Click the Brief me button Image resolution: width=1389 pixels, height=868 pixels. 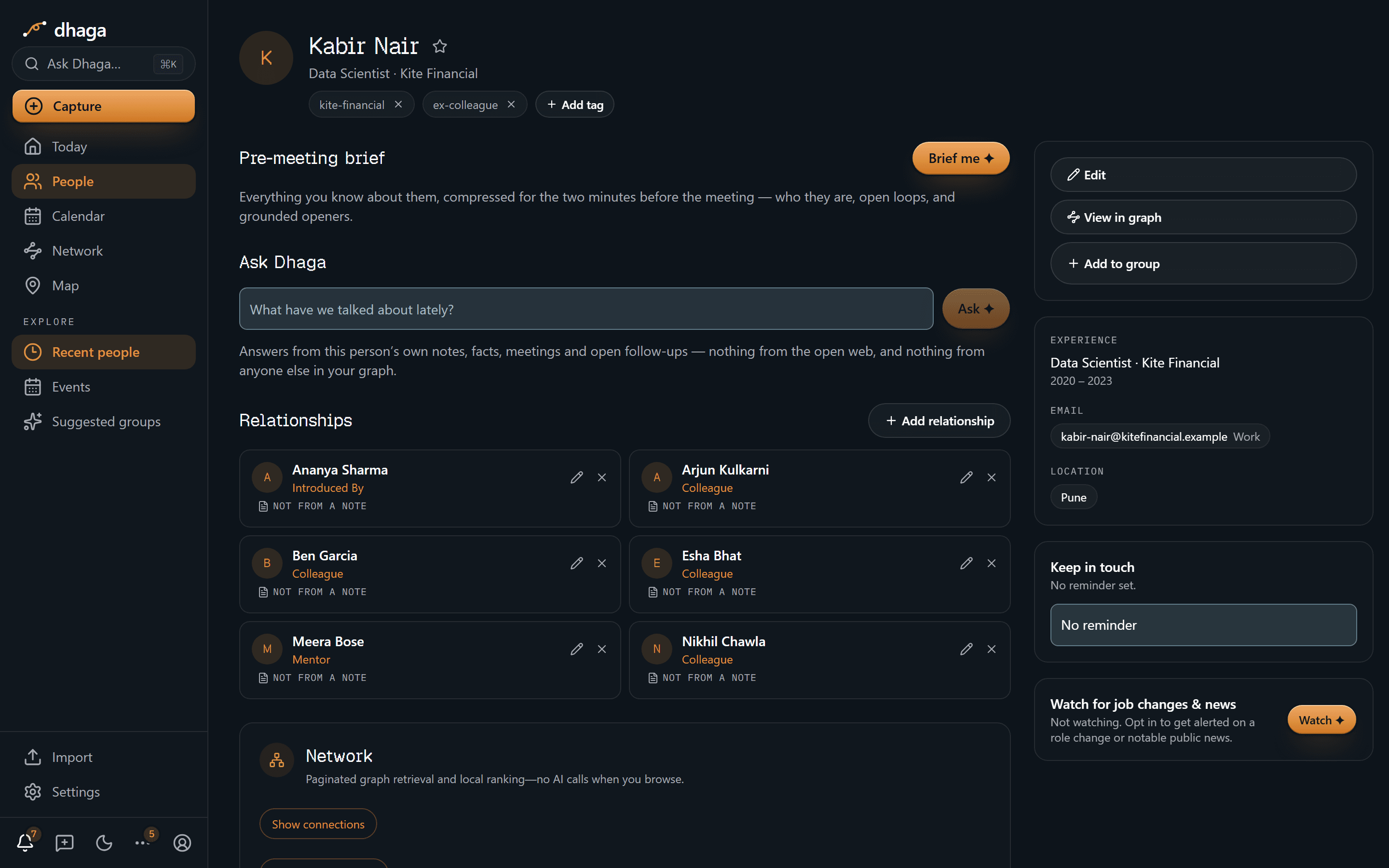tap(961, 158)
